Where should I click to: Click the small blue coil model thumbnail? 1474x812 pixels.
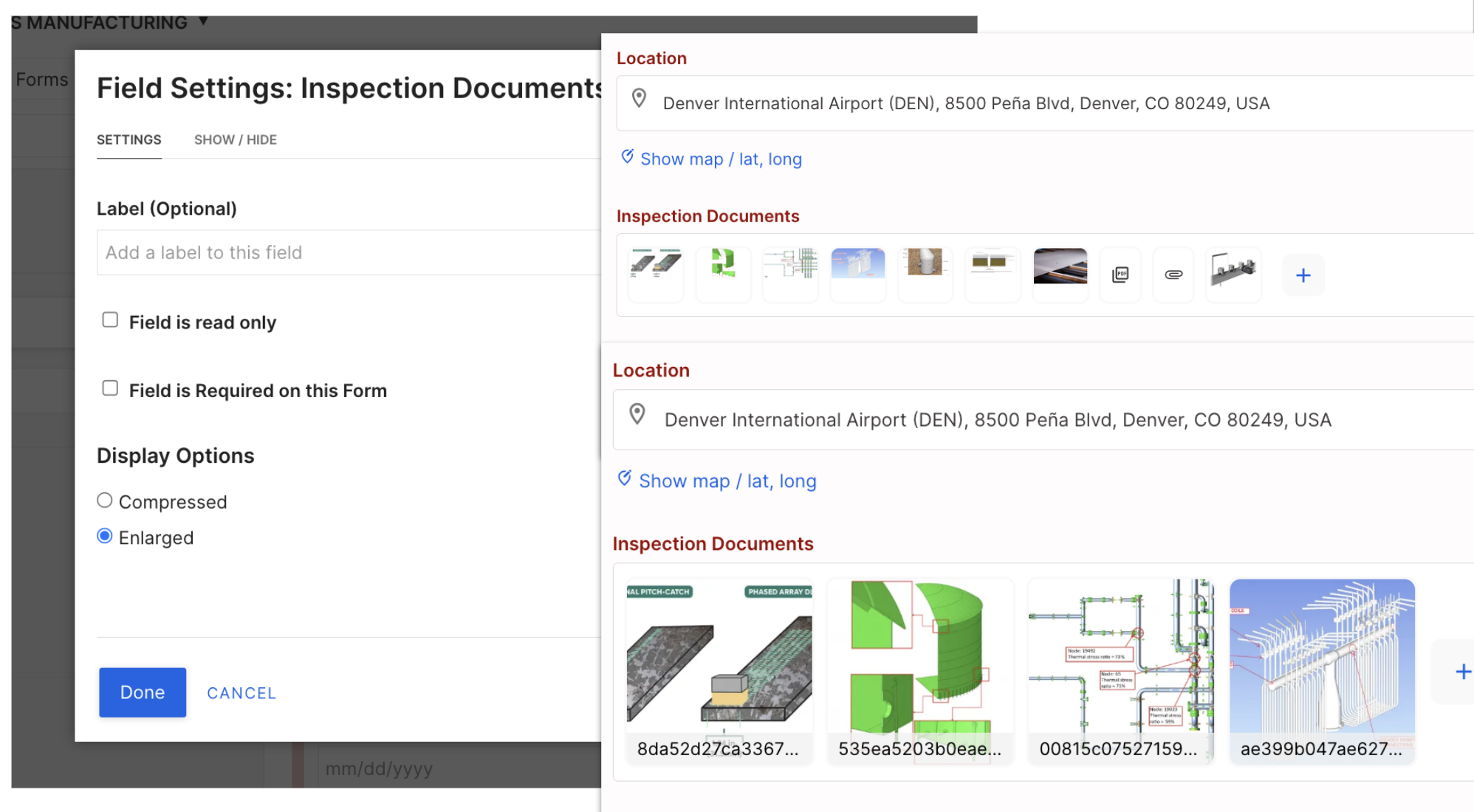[857, 265]
